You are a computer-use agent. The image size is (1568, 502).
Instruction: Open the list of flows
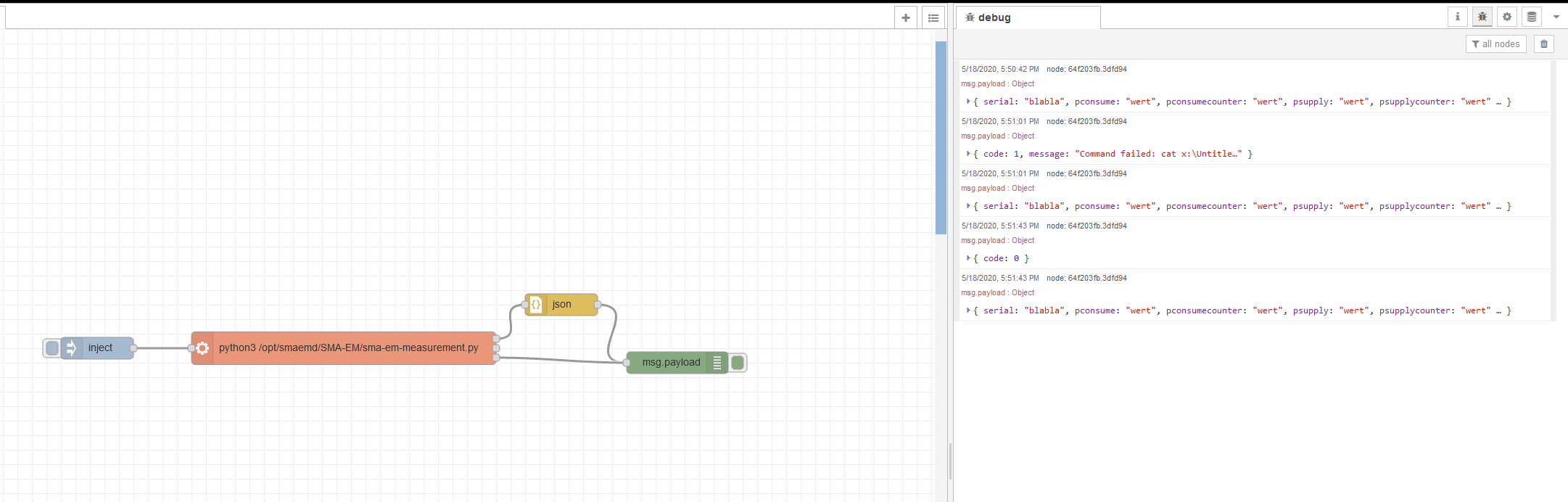(933, 17)
